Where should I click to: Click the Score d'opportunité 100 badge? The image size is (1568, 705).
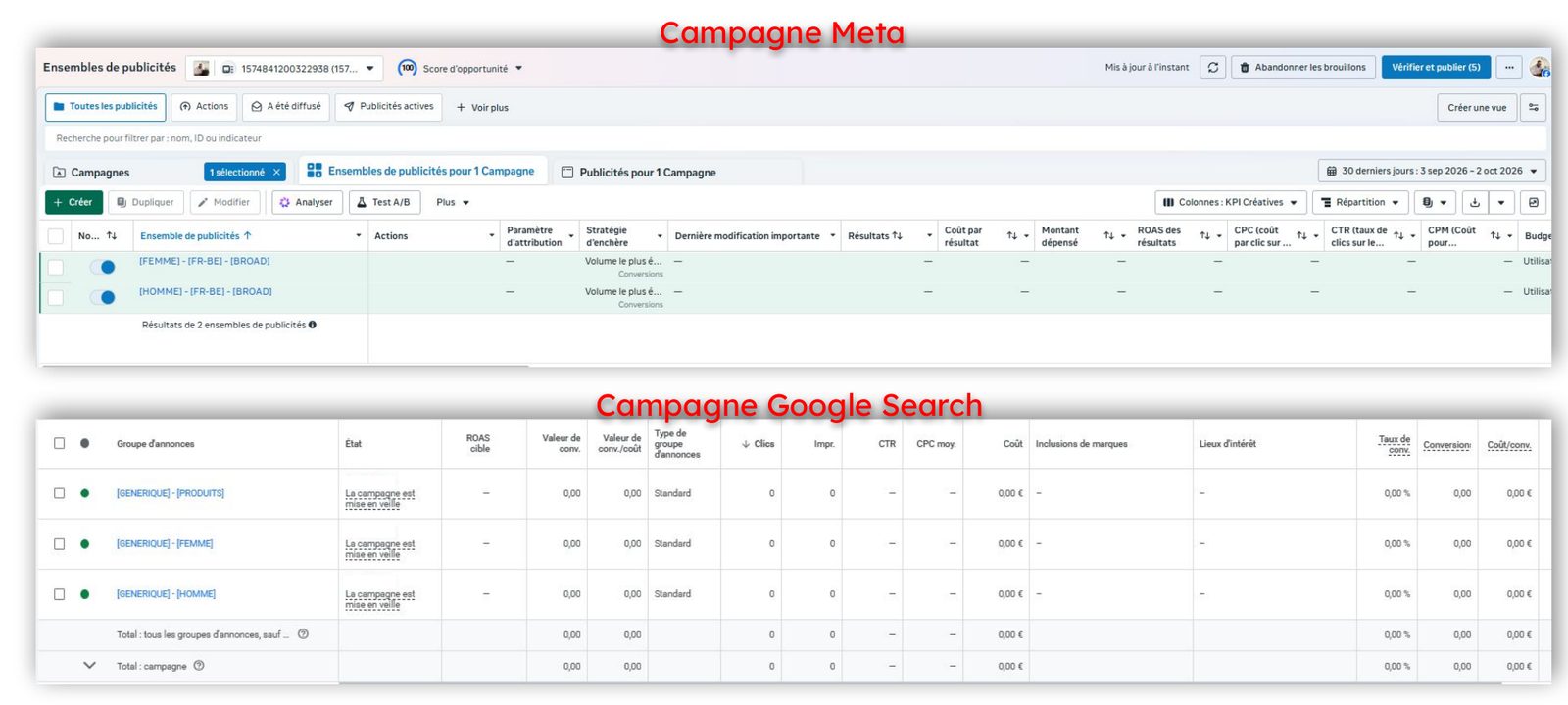click(408, 68)
